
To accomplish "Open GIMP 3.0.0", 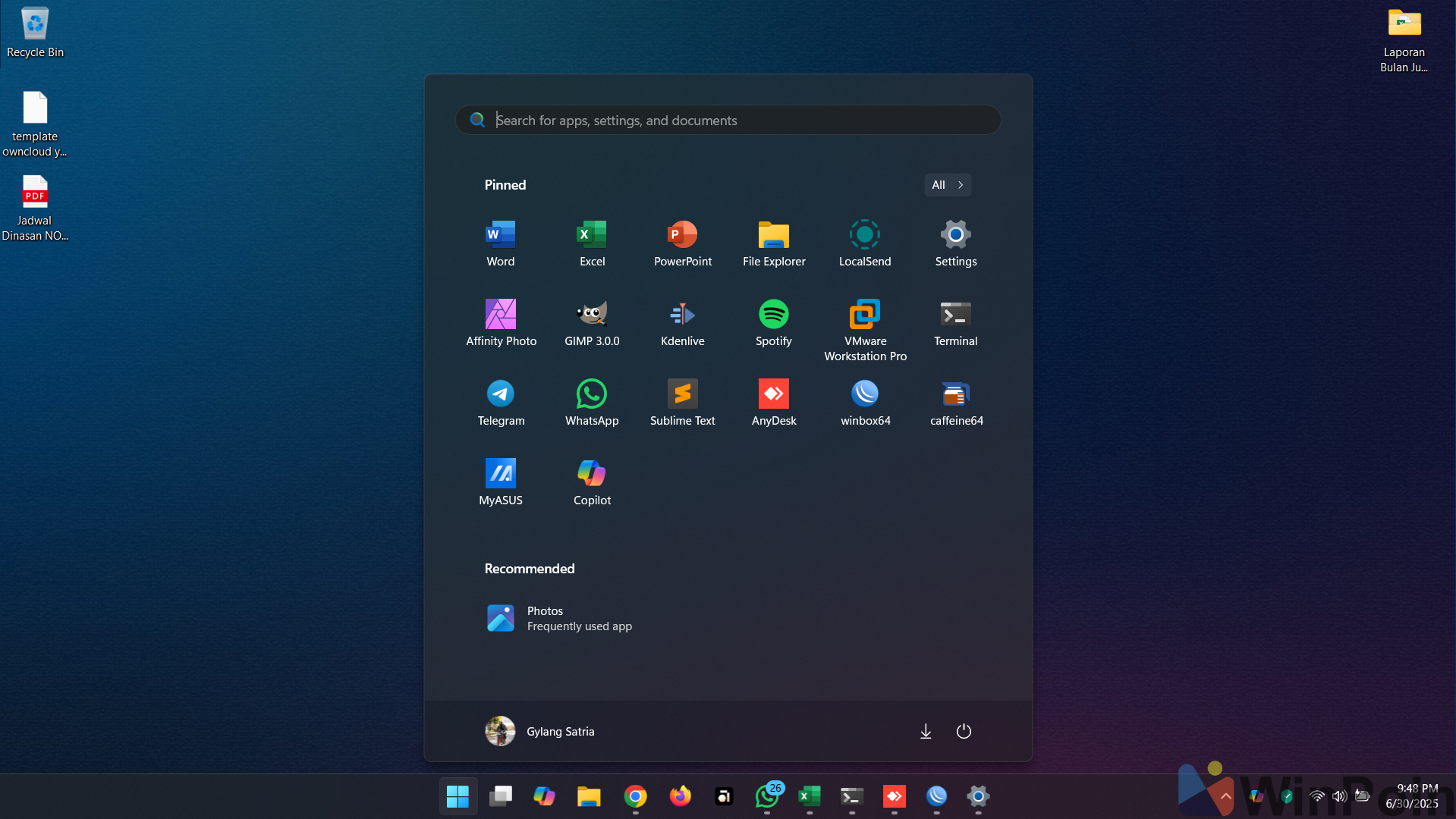I will click(592, 324).
